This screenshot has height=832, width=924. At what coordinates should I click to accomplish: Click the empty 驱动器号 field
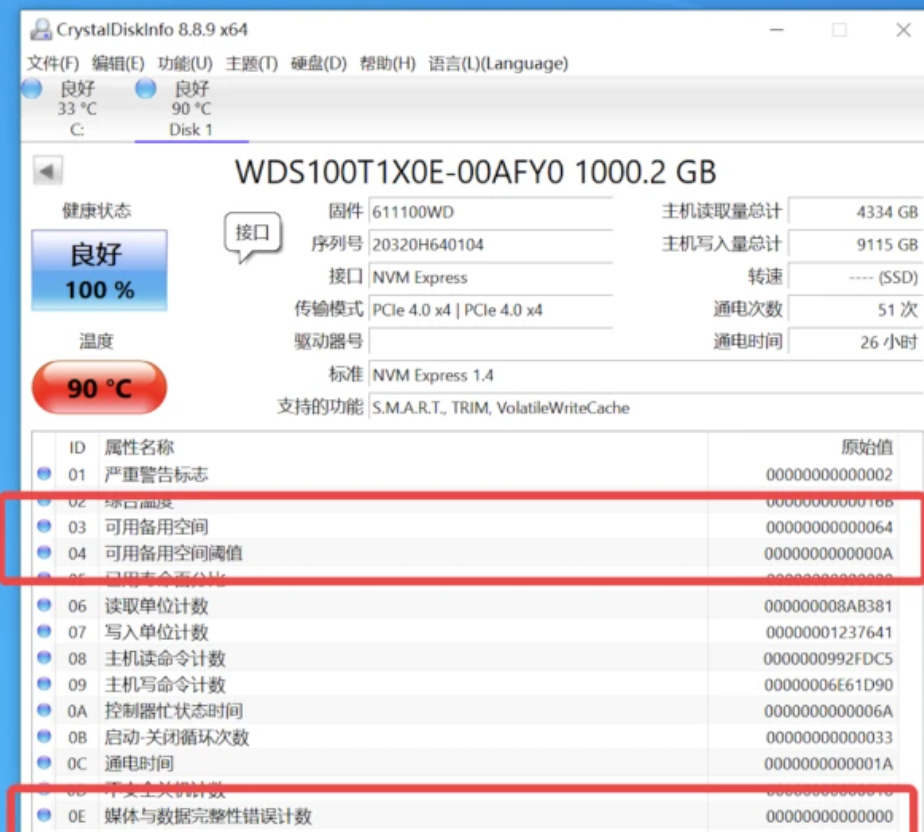[x=490, y=342]
